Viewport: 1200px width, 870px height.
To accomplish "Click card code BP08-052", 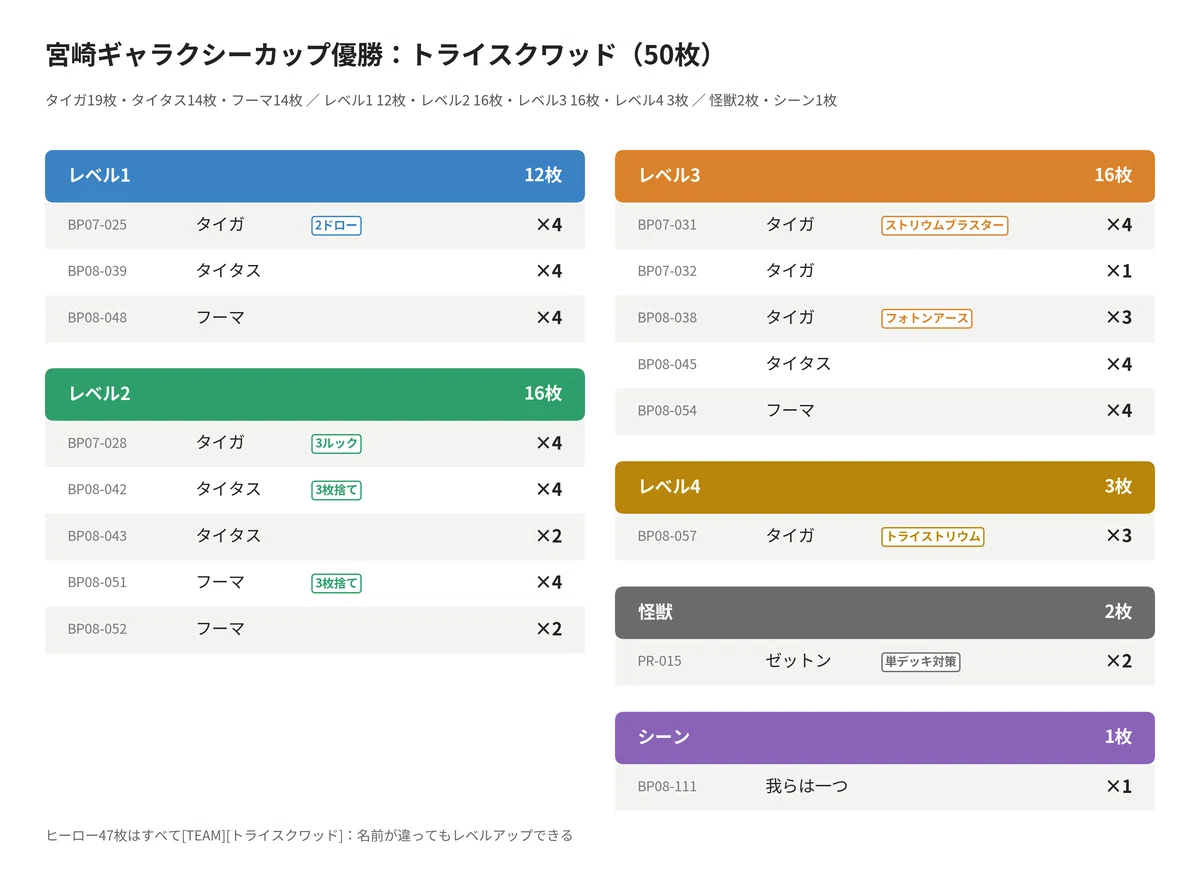I will (x=97, y=629).
